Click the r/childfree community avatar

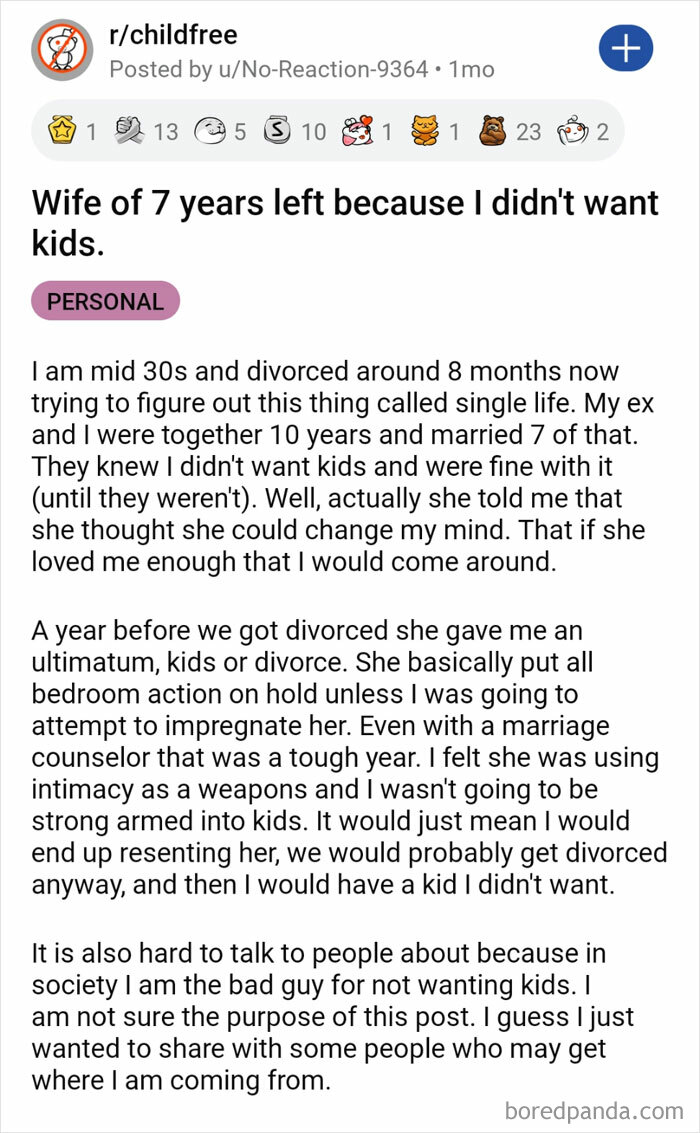(x=58, y=48)
